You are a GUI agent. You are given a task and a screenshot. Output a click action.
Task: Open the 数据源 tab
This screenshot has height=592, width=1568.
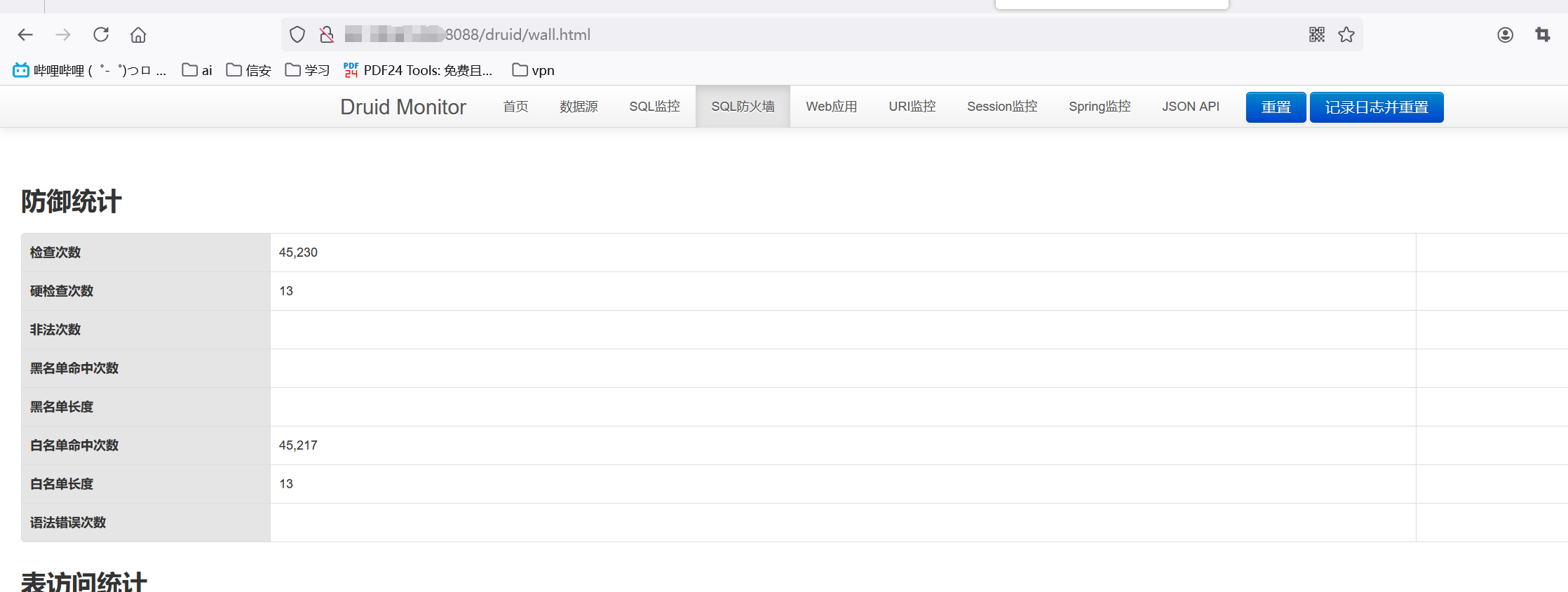[579, 107]
